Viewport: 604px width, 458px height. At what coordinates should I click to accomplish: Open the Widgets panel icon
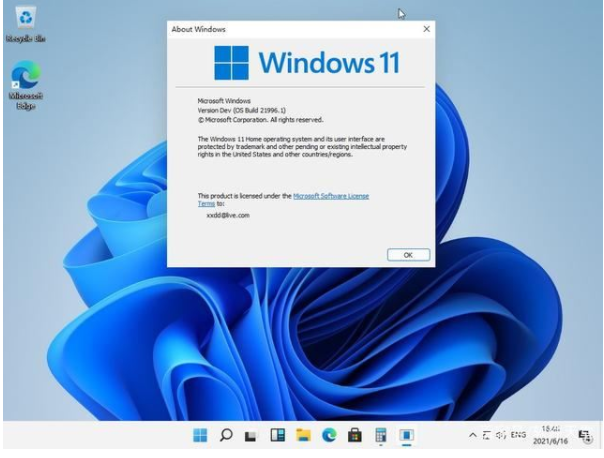click(x=277, y=435)
